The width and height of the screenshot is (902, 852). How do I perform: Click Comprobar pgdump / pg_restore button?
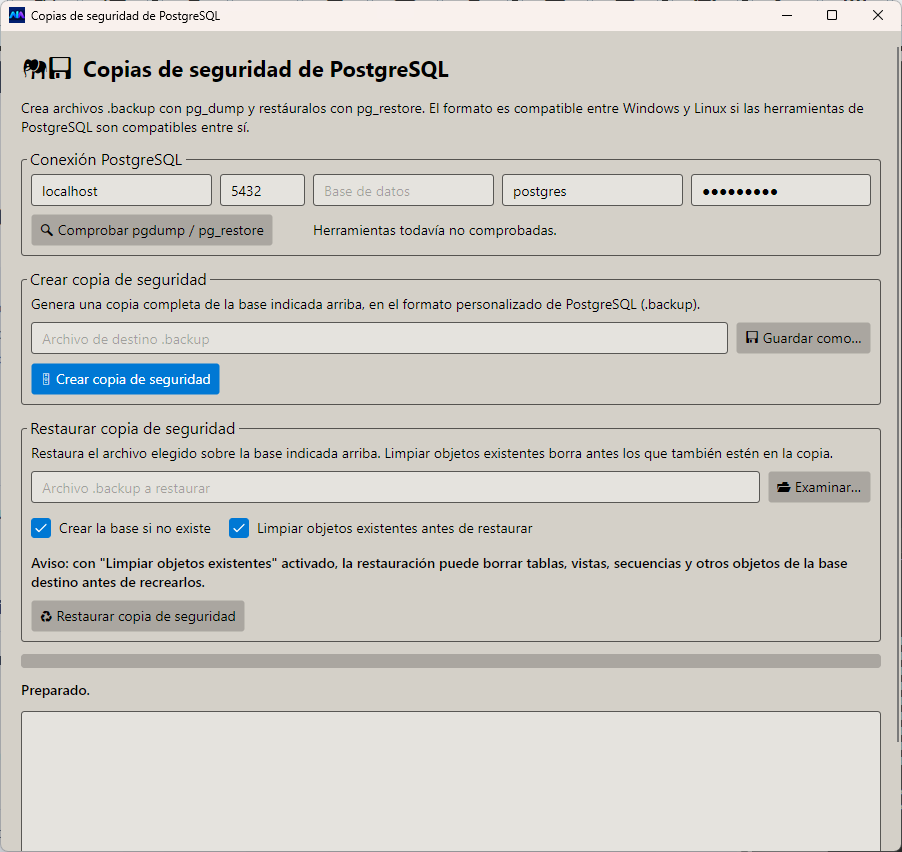[152, 230]
